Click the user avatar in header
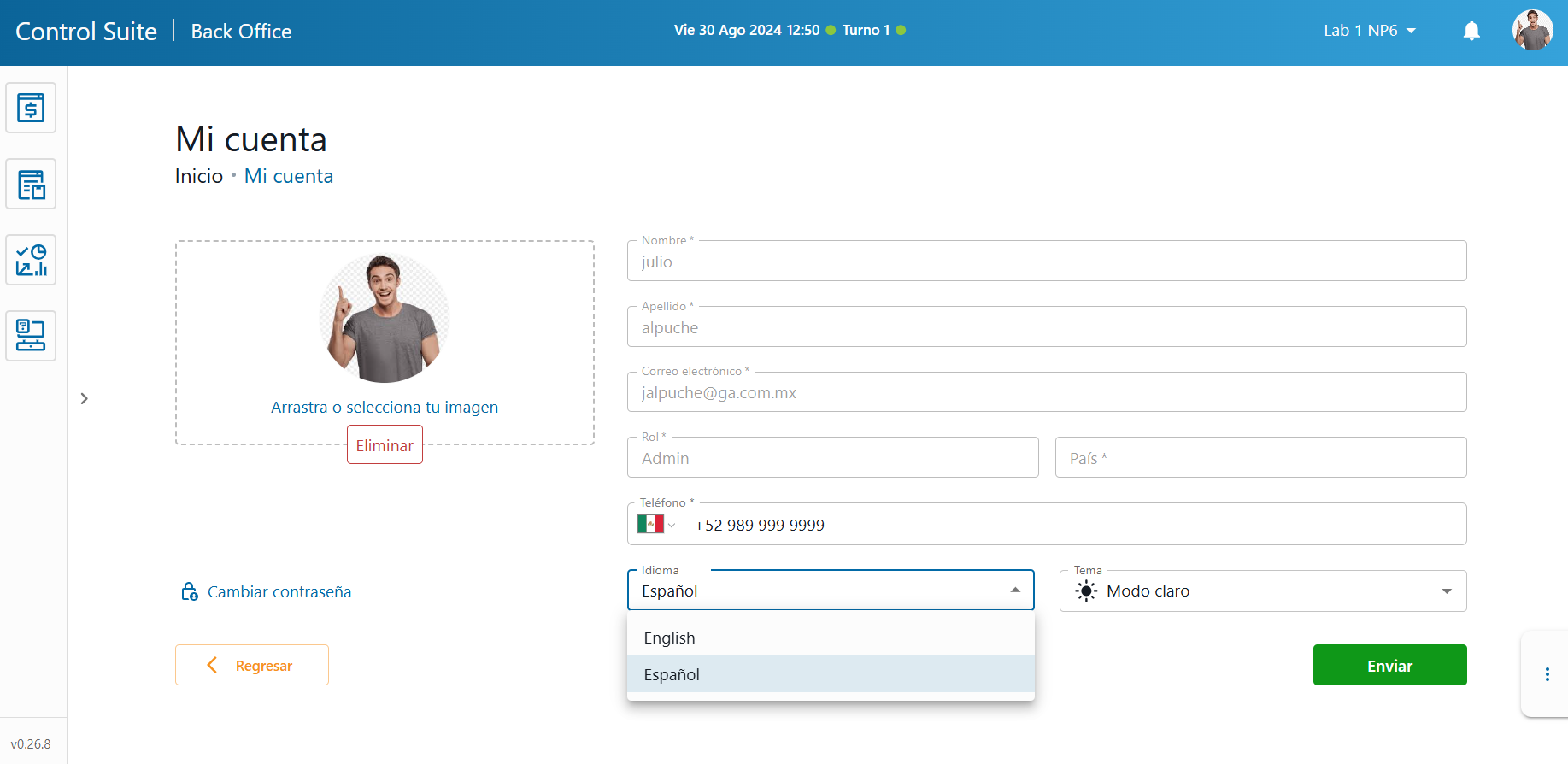The height and width of the screenshot is (764, 1568). pyautogui.click(x=1531, y=31)
